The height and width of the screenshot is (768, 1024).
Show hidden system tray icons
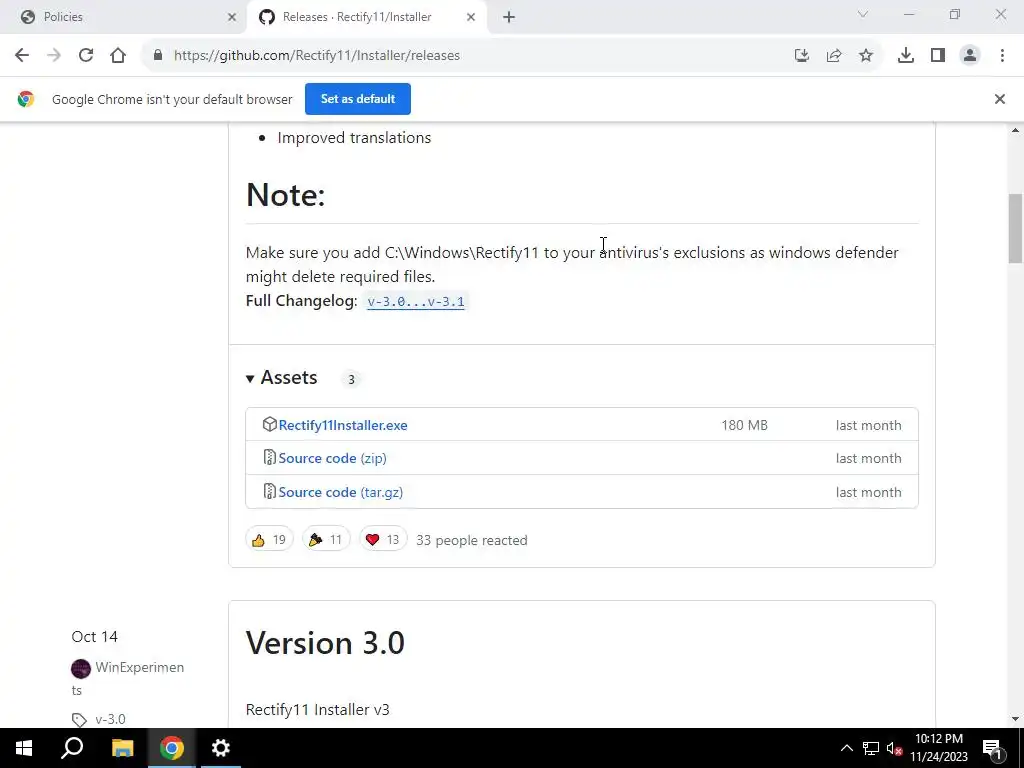coord(846,748)
